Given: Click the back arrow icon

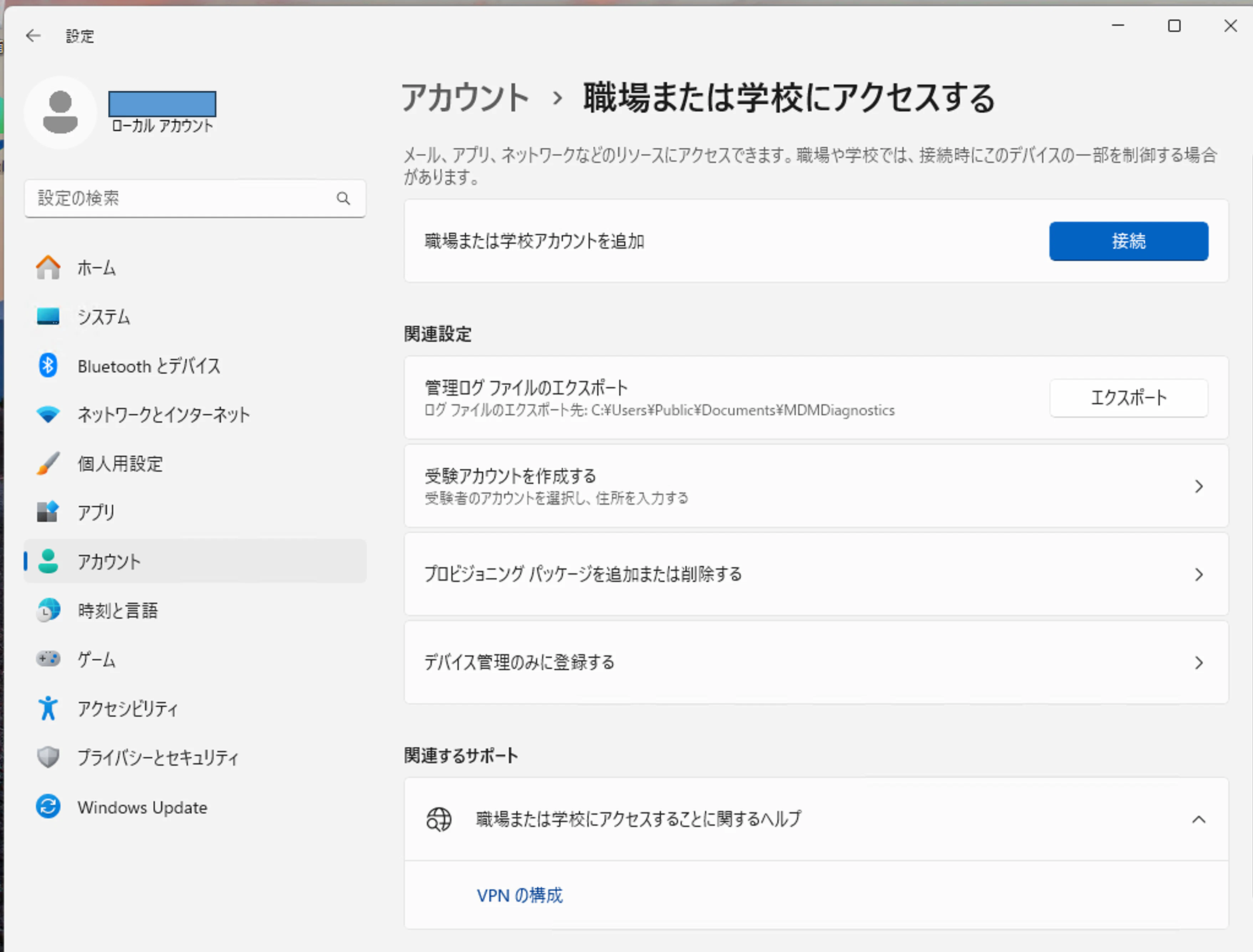Looking at the screenshot, I should (34, 36).
